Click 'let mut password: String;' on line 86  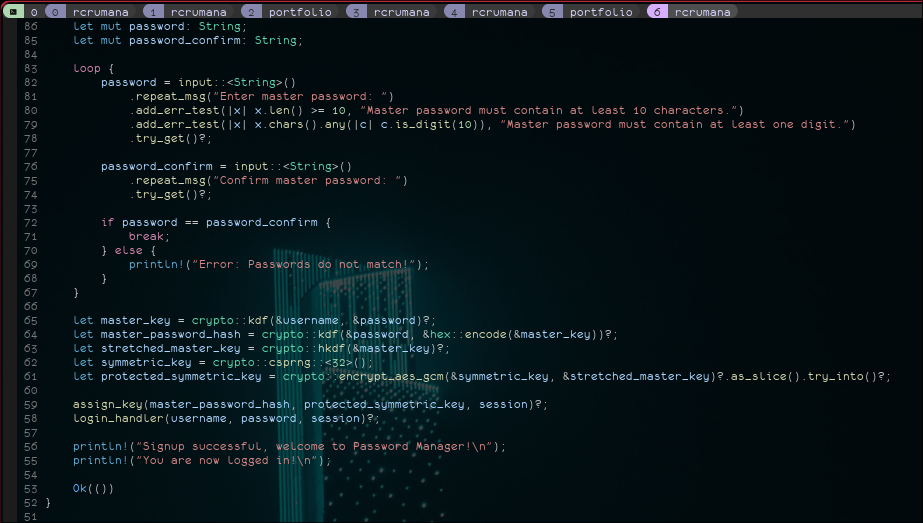click(160, 26)
